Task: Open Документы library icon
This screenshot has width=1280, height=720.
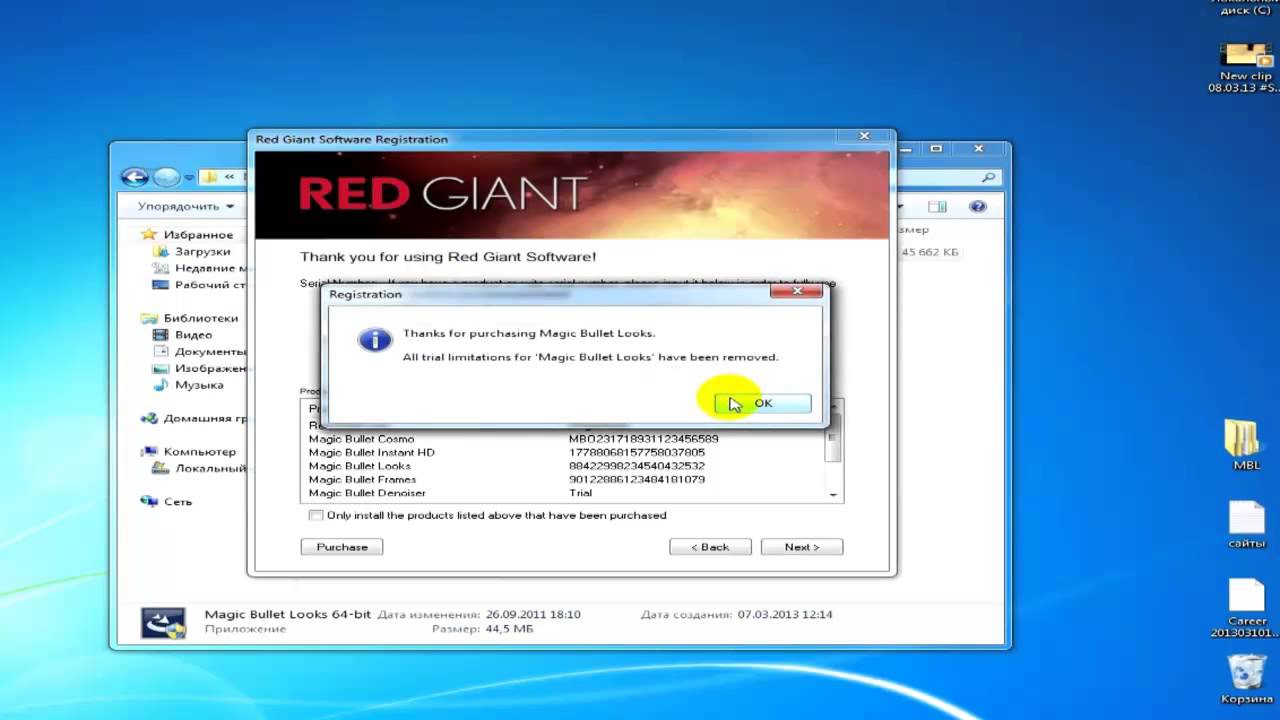Action: coord(160,352)
